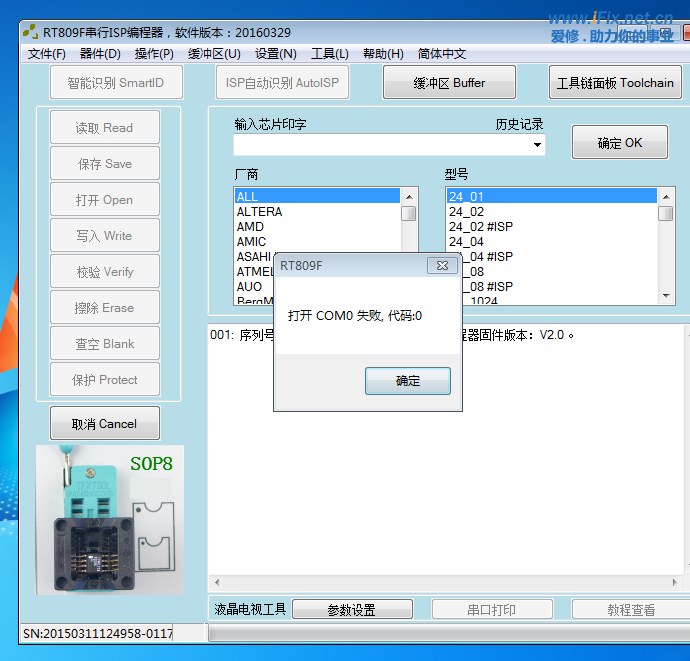Image resolution: width=690 pixels, height=661 pixels.
Task: Open the 帮助(H) menu
Action: click(x=383, y=54)
